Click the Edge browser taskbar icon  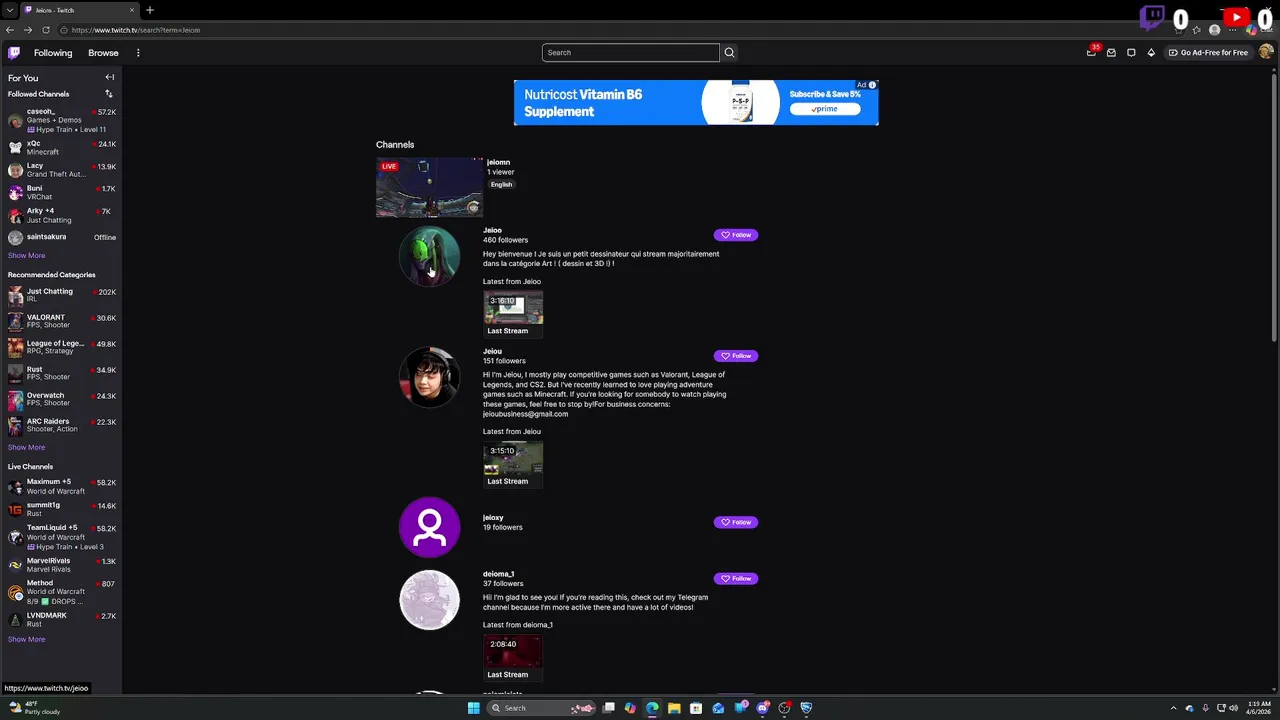click(x=652, y=708)
